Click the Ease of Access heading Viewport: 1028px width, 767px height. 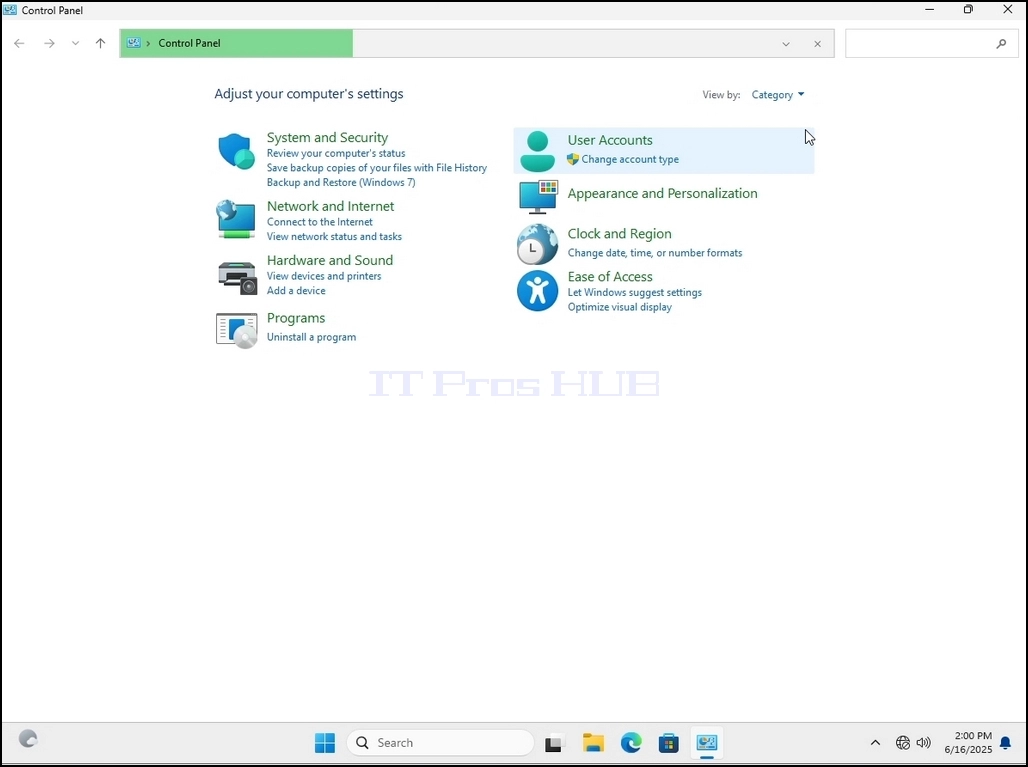pyautogui.click(x=610, y=277)
